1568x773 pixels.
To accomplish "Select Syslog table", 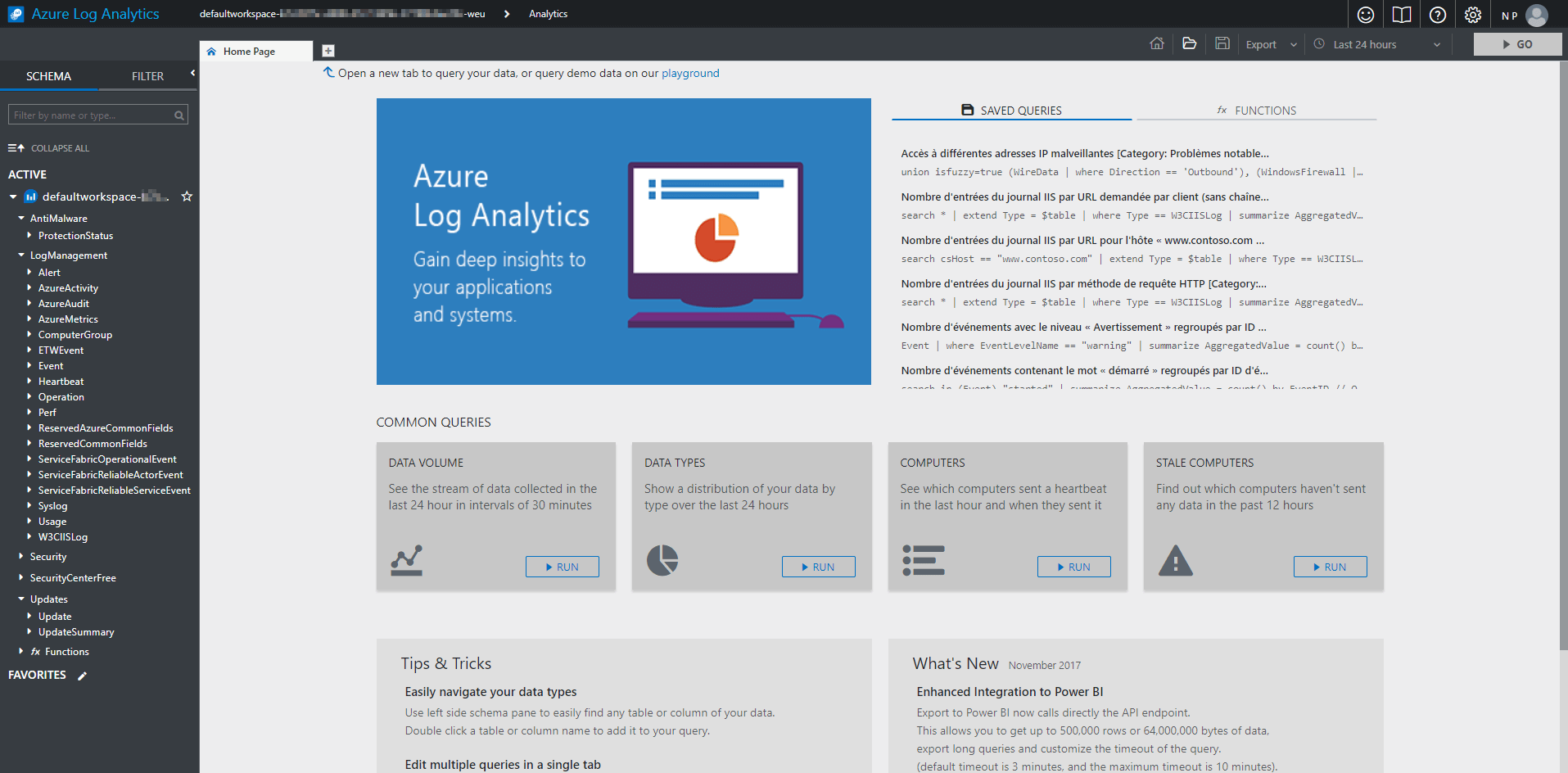I will (x=52, y=506).
